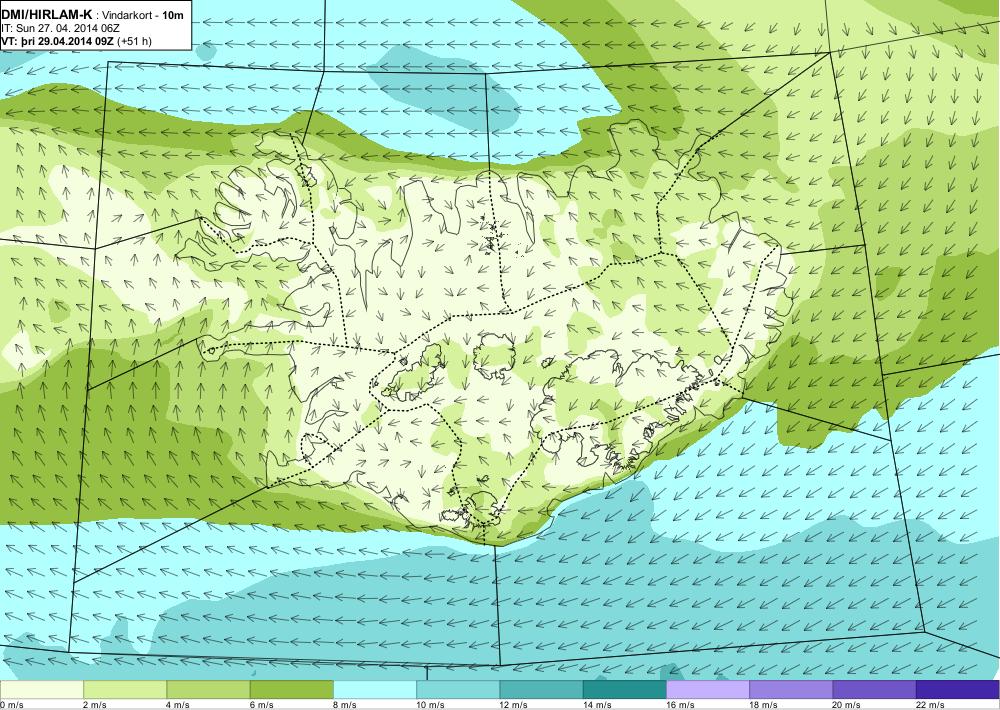Click the pale yellow 0–2 m/s legend swatch

click(41, 690)
